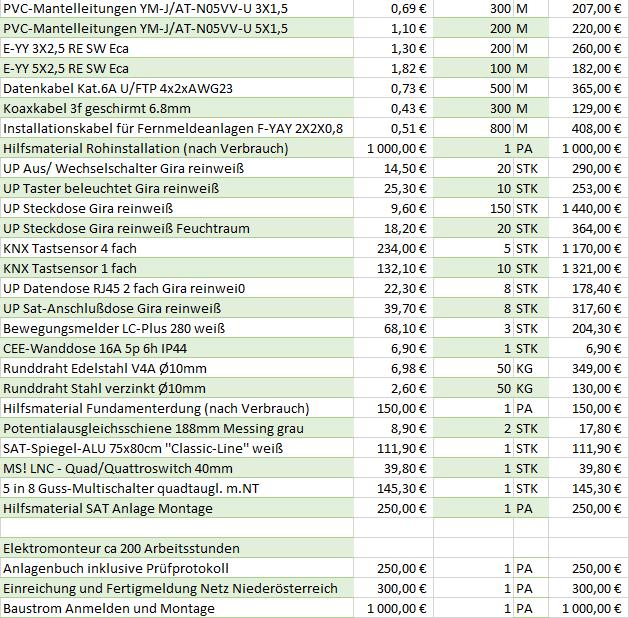629x618 pixels.
Task: Click total '1 440,00 €'
Action: click(x=592, y=209)
